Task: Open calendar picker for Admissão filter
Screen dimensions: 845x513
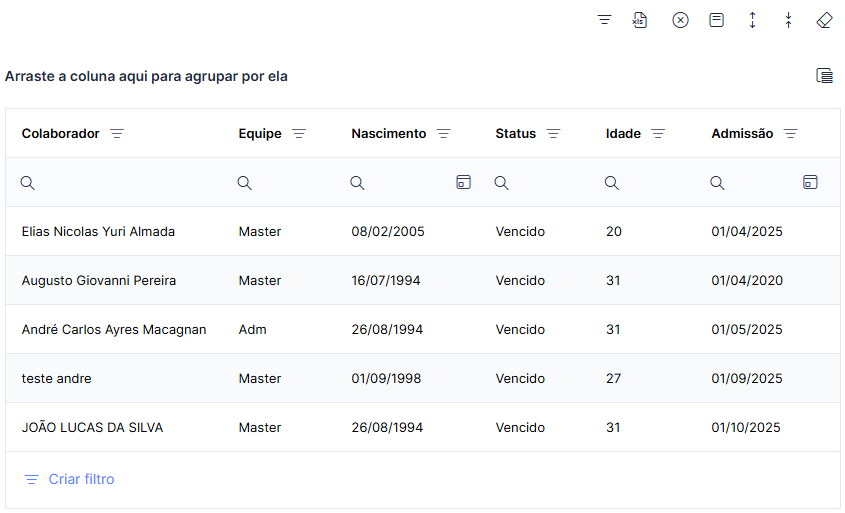Action: point(810,182)
